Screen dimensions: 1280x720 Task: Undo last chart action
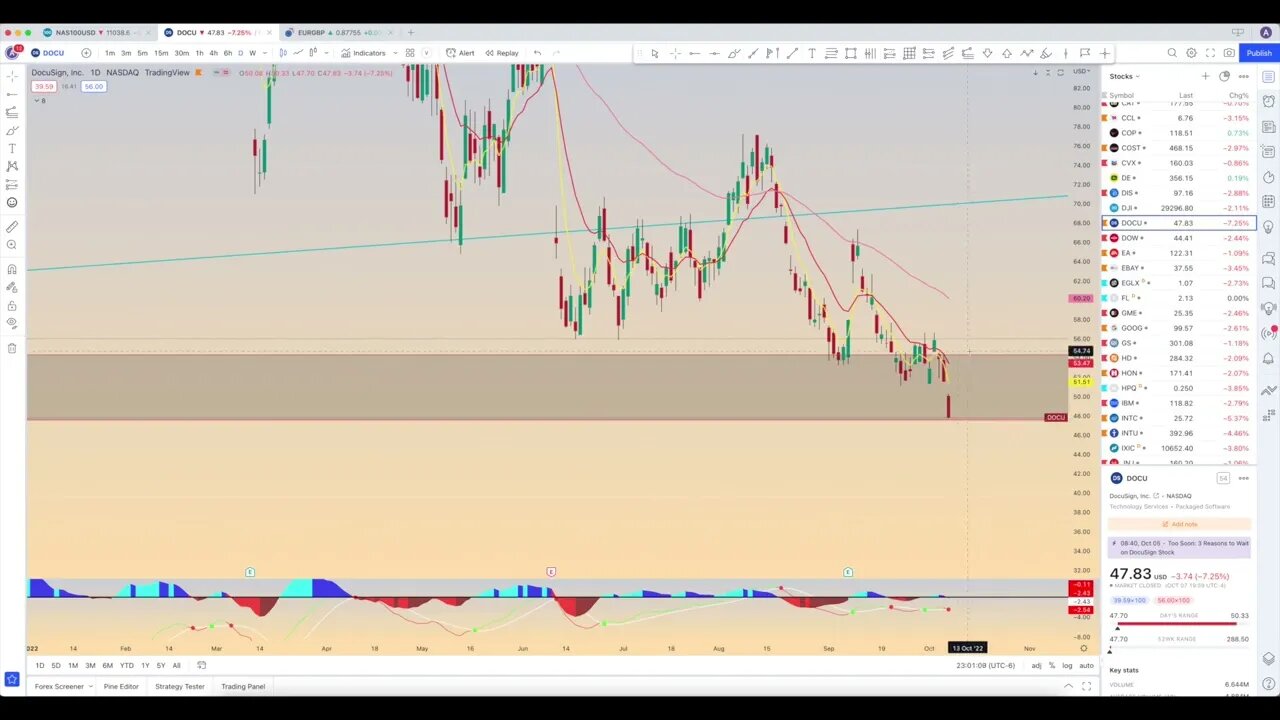tap(537, 53)
